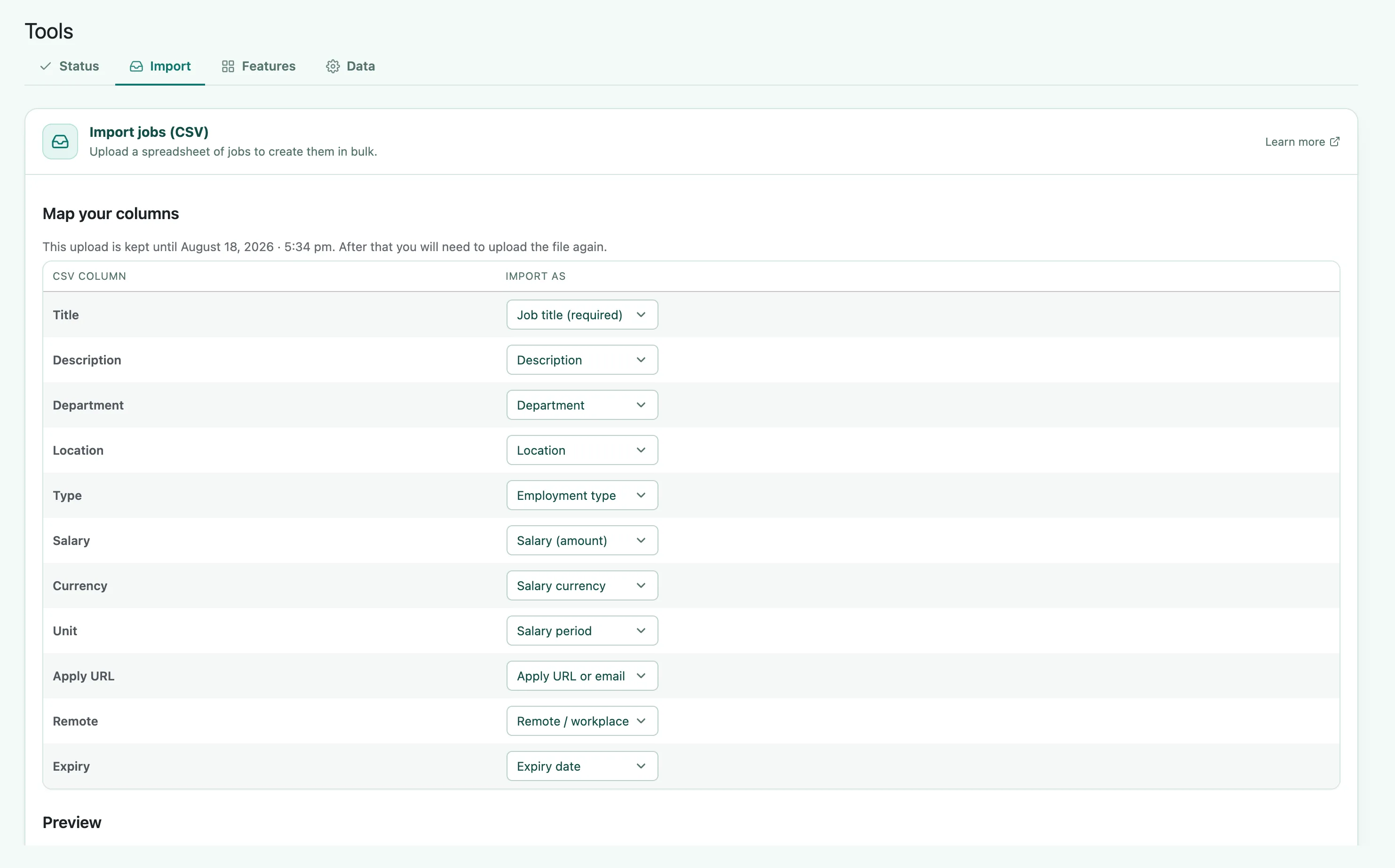Click the IMPORT AS header
Image resolution: width=1395 pixels, height=868 pixels.
[x=536, y=276]
